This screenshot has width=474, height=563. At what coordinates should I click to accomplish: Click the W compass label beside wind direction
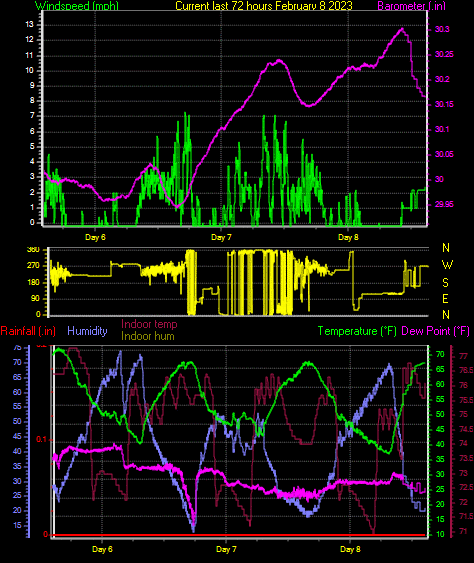(x=447, y=265)
